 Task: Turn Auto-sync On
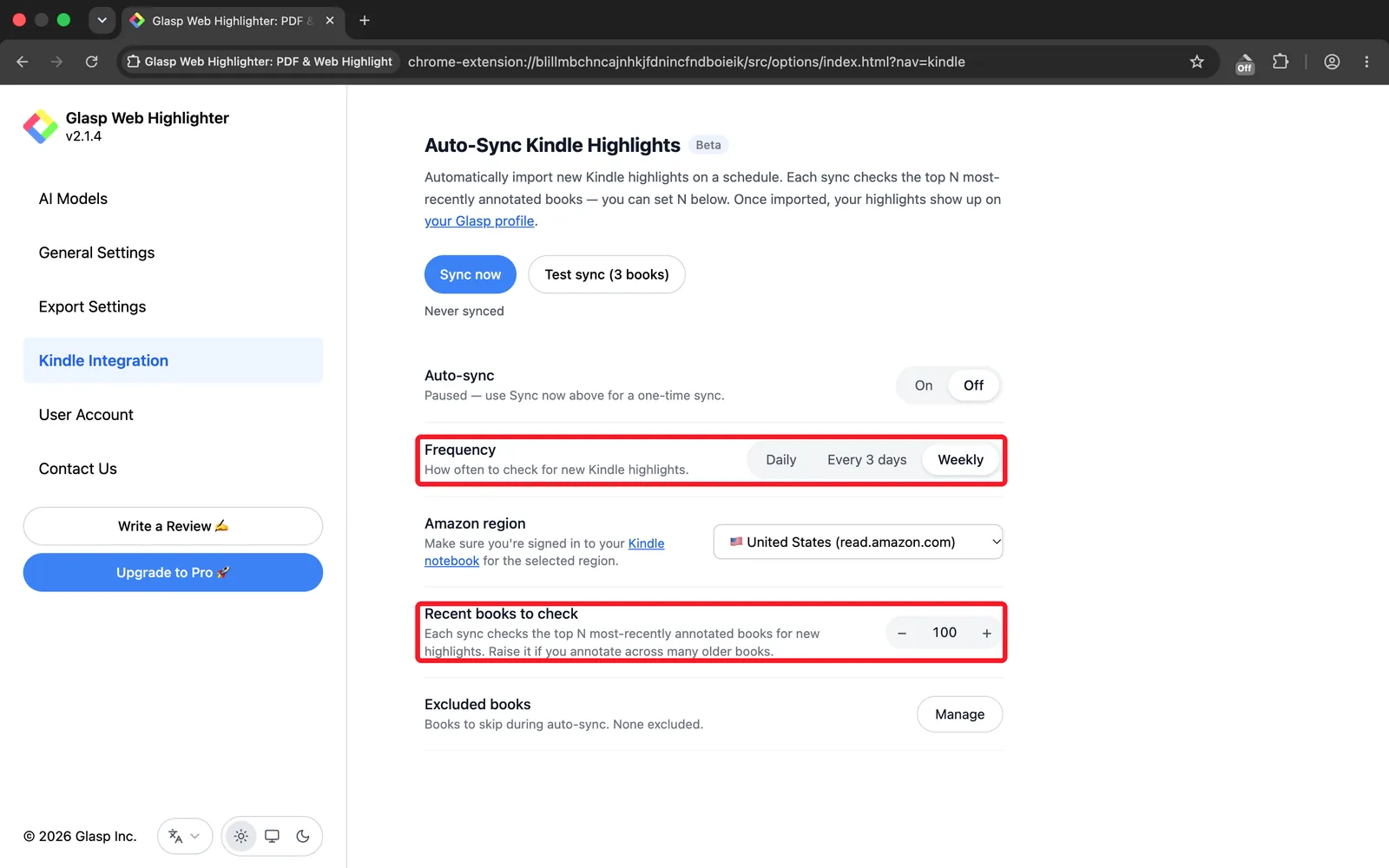[x=924, y=385]
